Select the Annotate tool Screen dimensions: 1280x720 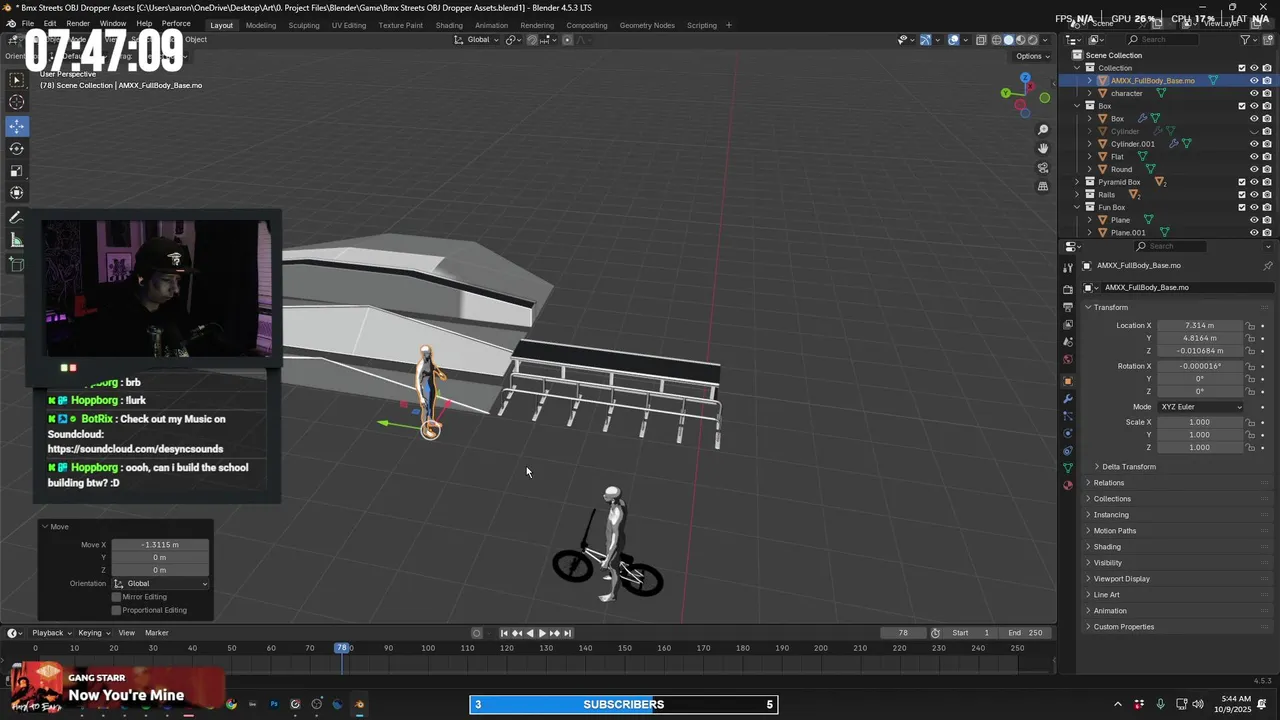pyautogui.click(x=17, y=217)
